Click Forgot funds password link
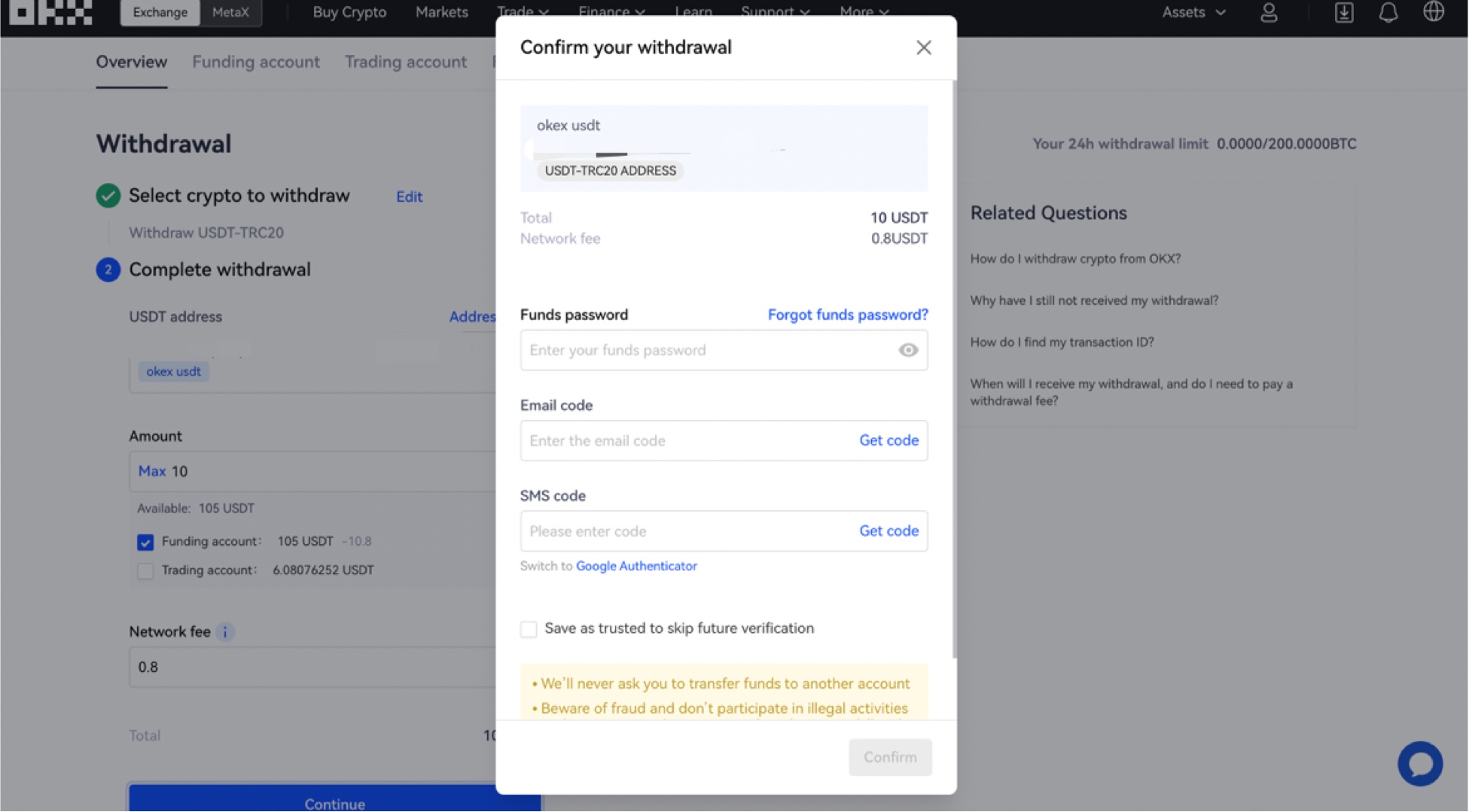This screenshot has height=812, width=1469. [x=848, y=315]
